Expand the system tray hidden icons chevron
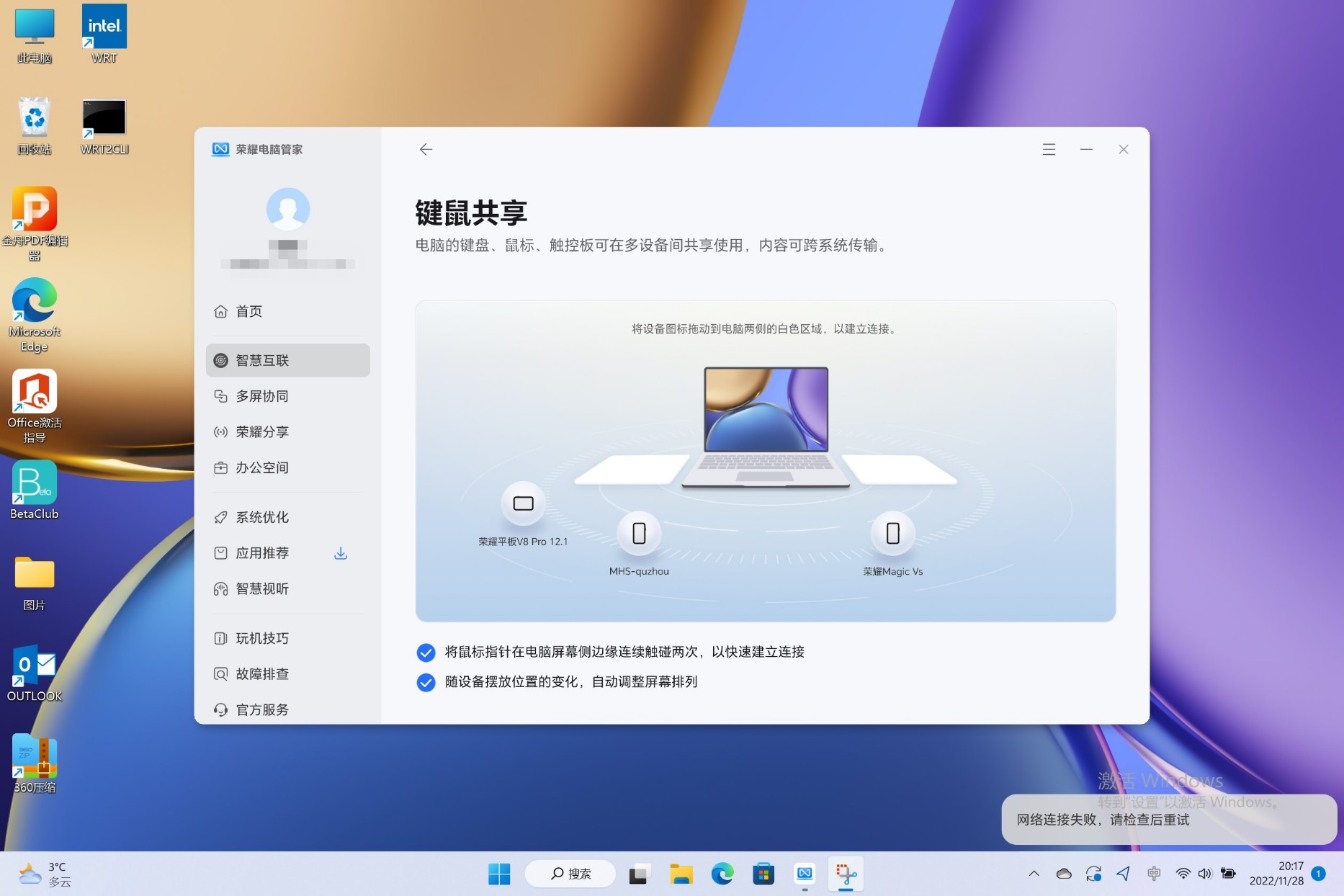 click(1034, 874)
